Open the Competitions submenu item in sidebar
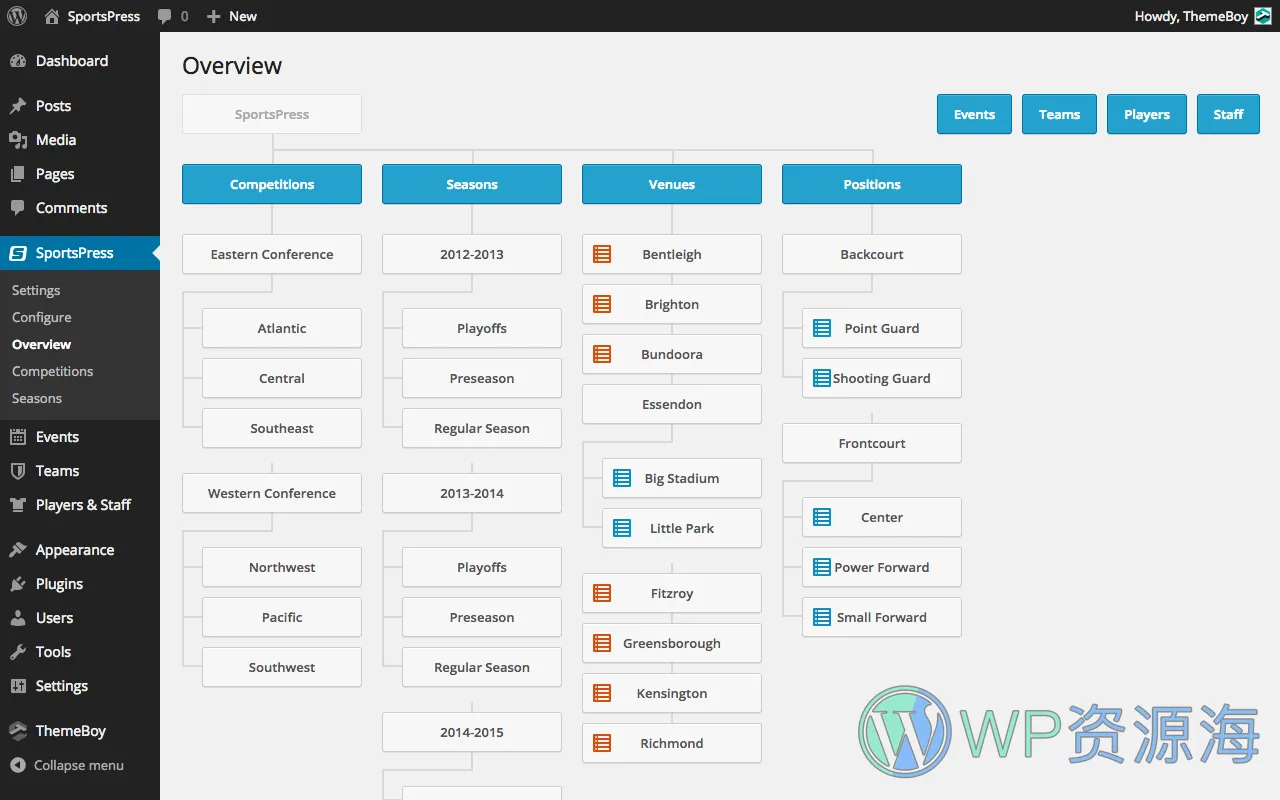The height and width of the screenshot is (800, 1280). tap(53, 371)
